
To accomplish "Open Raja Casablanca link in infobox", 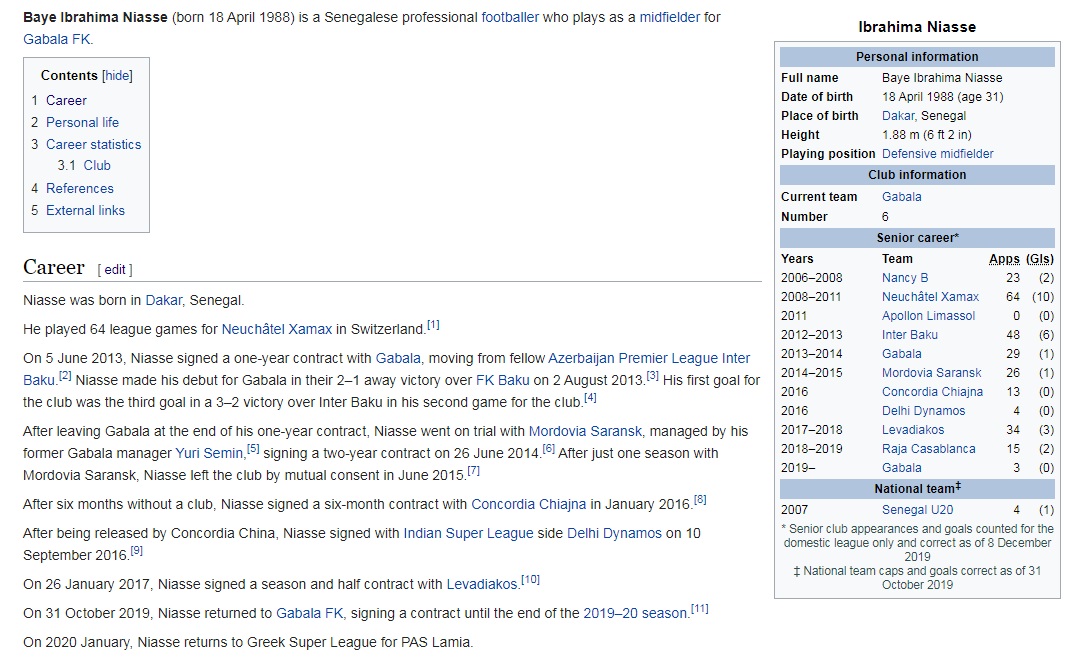I will (929, 449).
